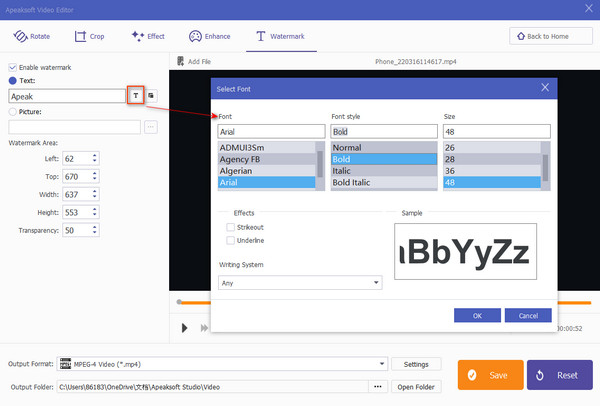Select font size 28

pyautogui.click(x=492, y=159)
